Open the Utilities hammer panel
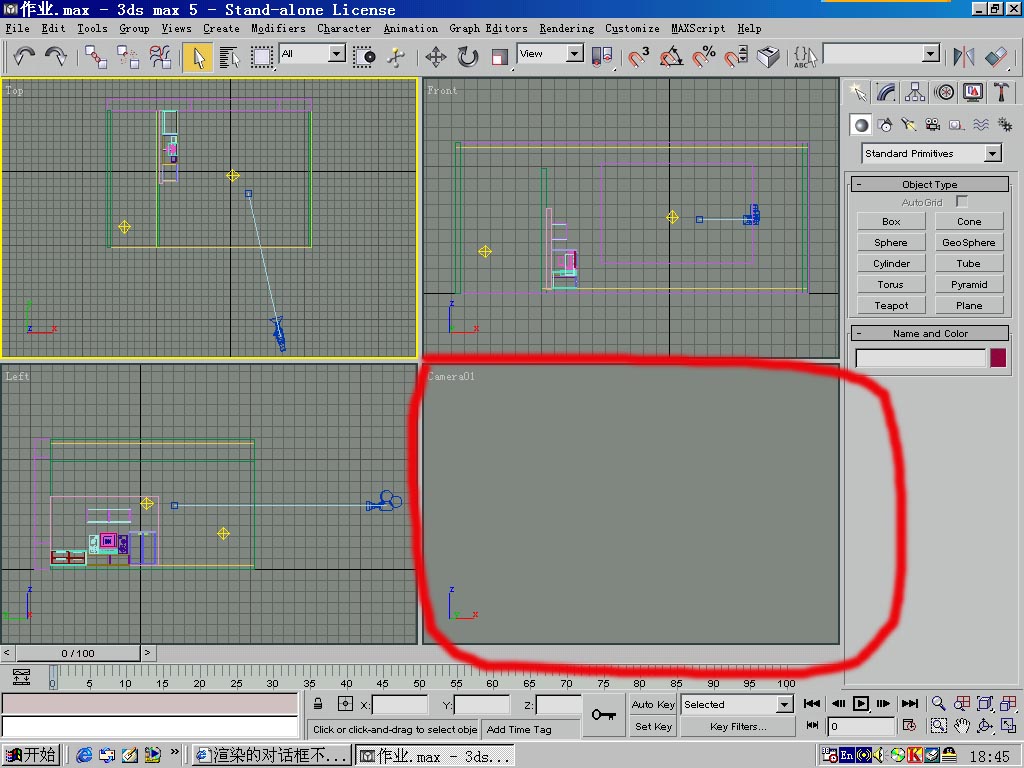This screenshot has width=1024, height=768. coord(1002,92)
